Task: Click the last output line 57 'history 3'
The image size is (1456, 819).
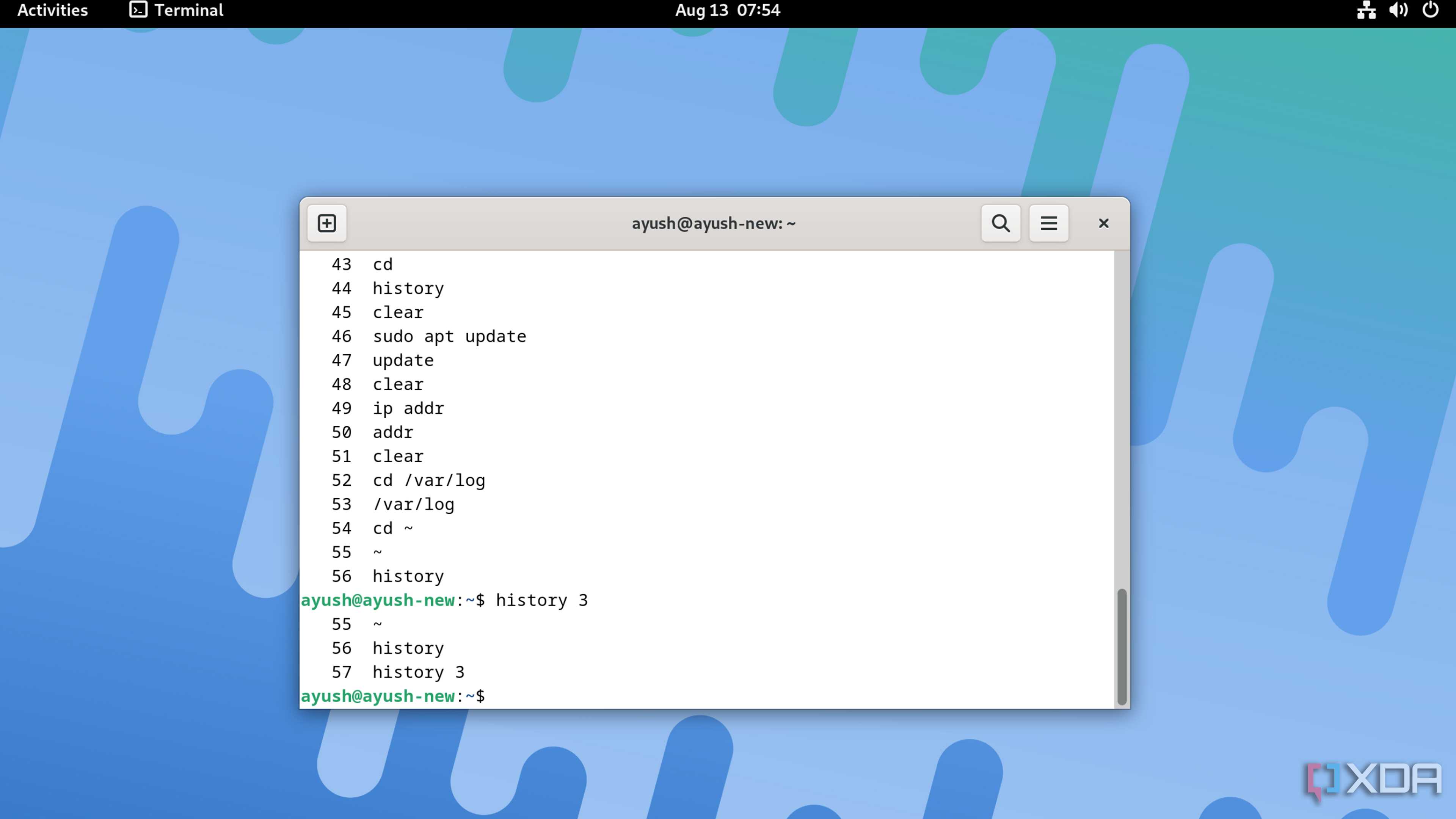Action: [x=418, y=672]
